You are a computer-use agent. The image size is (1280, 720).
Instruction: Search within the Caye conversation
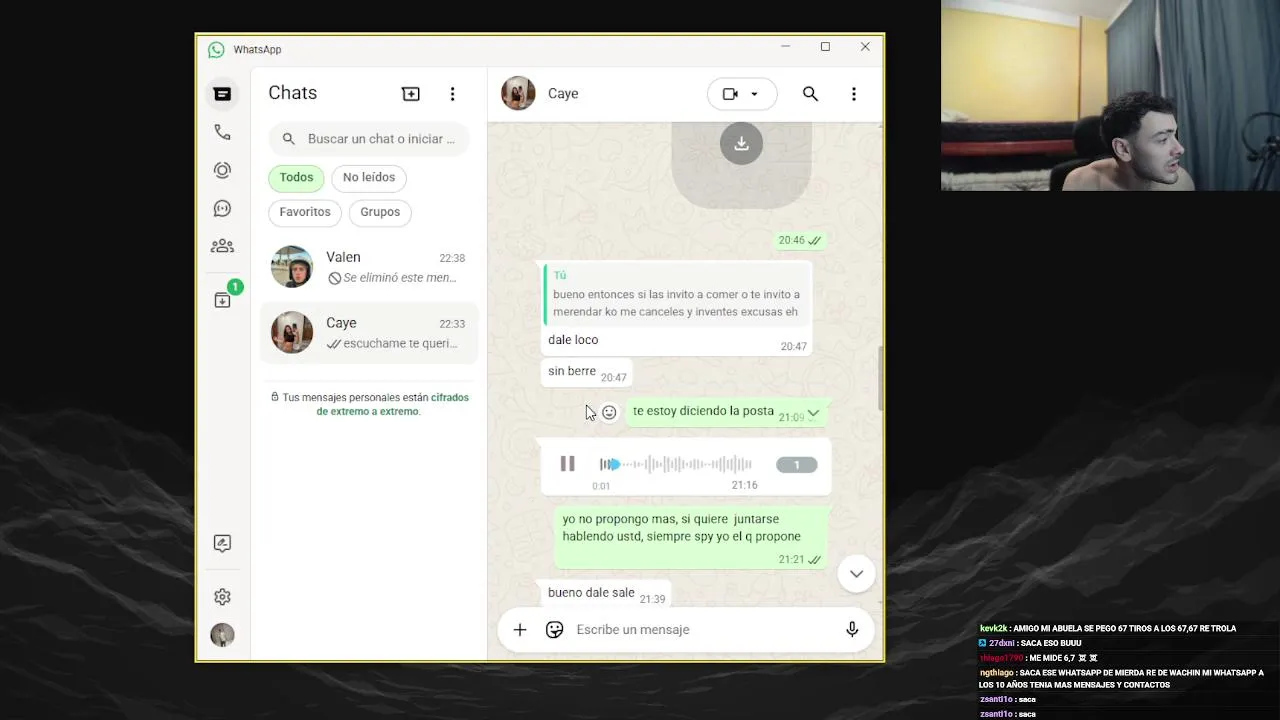click(810, 94)
